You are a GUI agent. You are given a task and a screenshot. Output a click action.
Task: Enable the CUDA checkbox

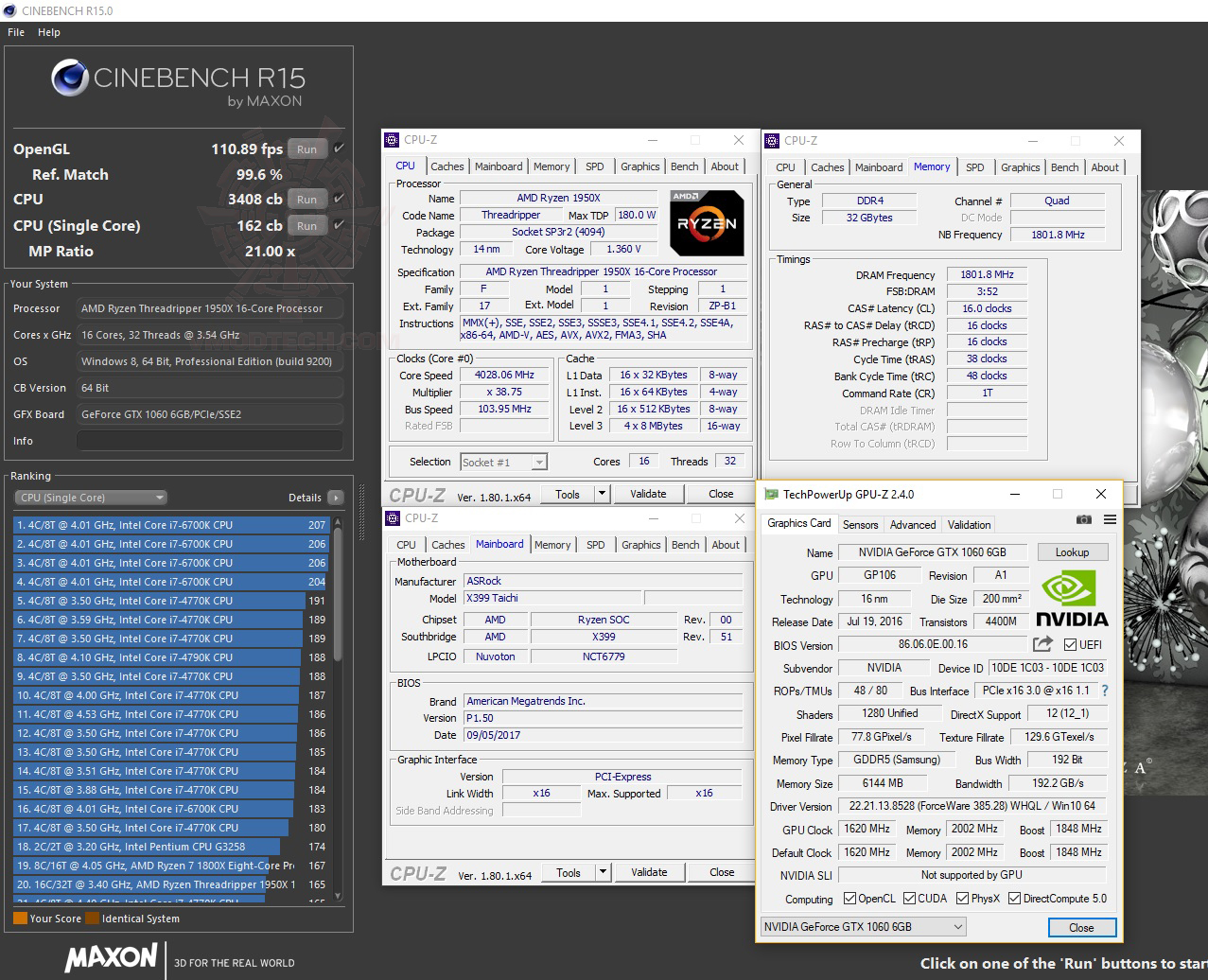pyautogui.click(x=910, y=899)
